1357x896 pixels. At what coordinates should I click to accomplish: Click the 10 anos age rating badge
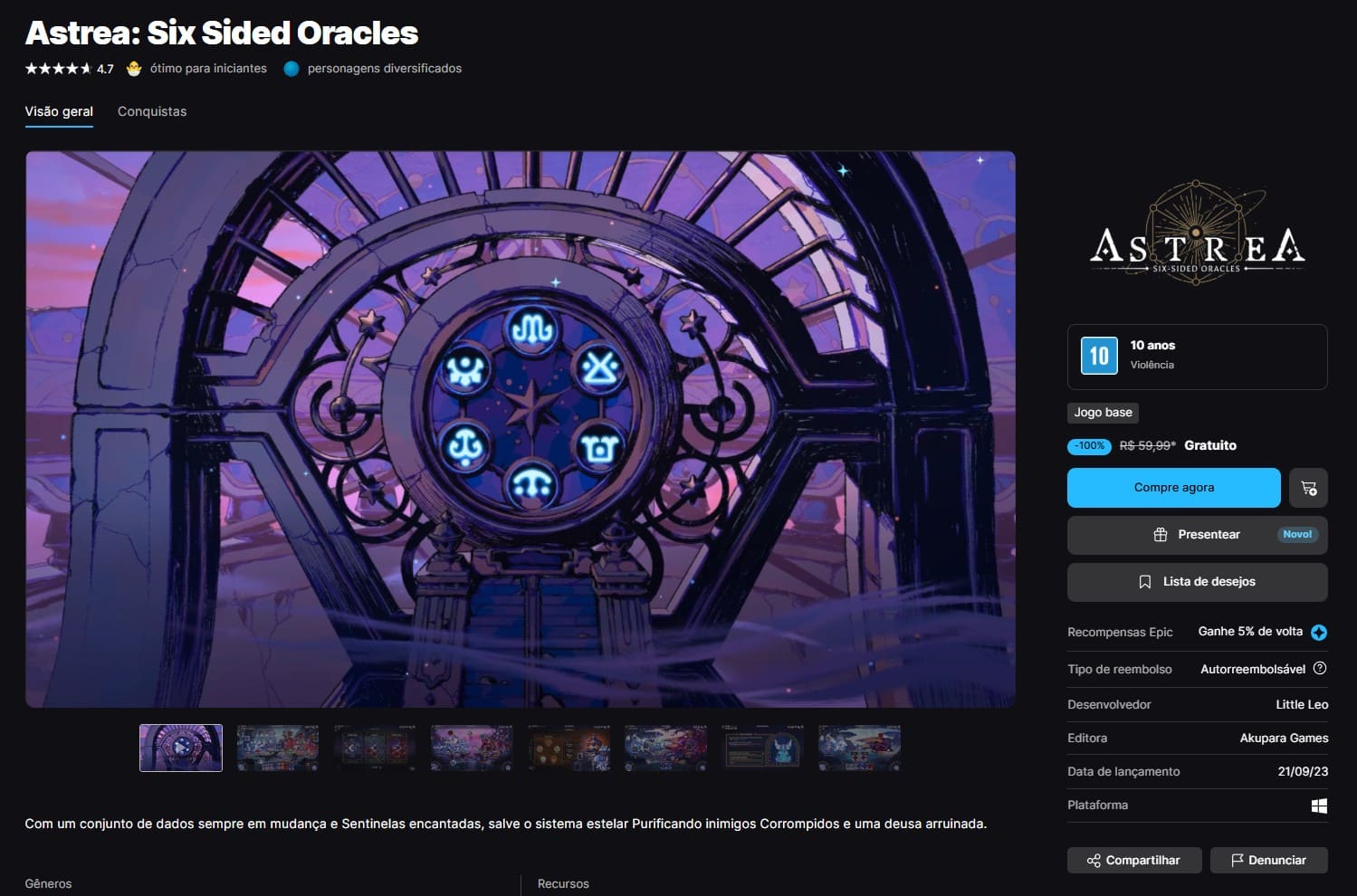tap(1099, 356)
